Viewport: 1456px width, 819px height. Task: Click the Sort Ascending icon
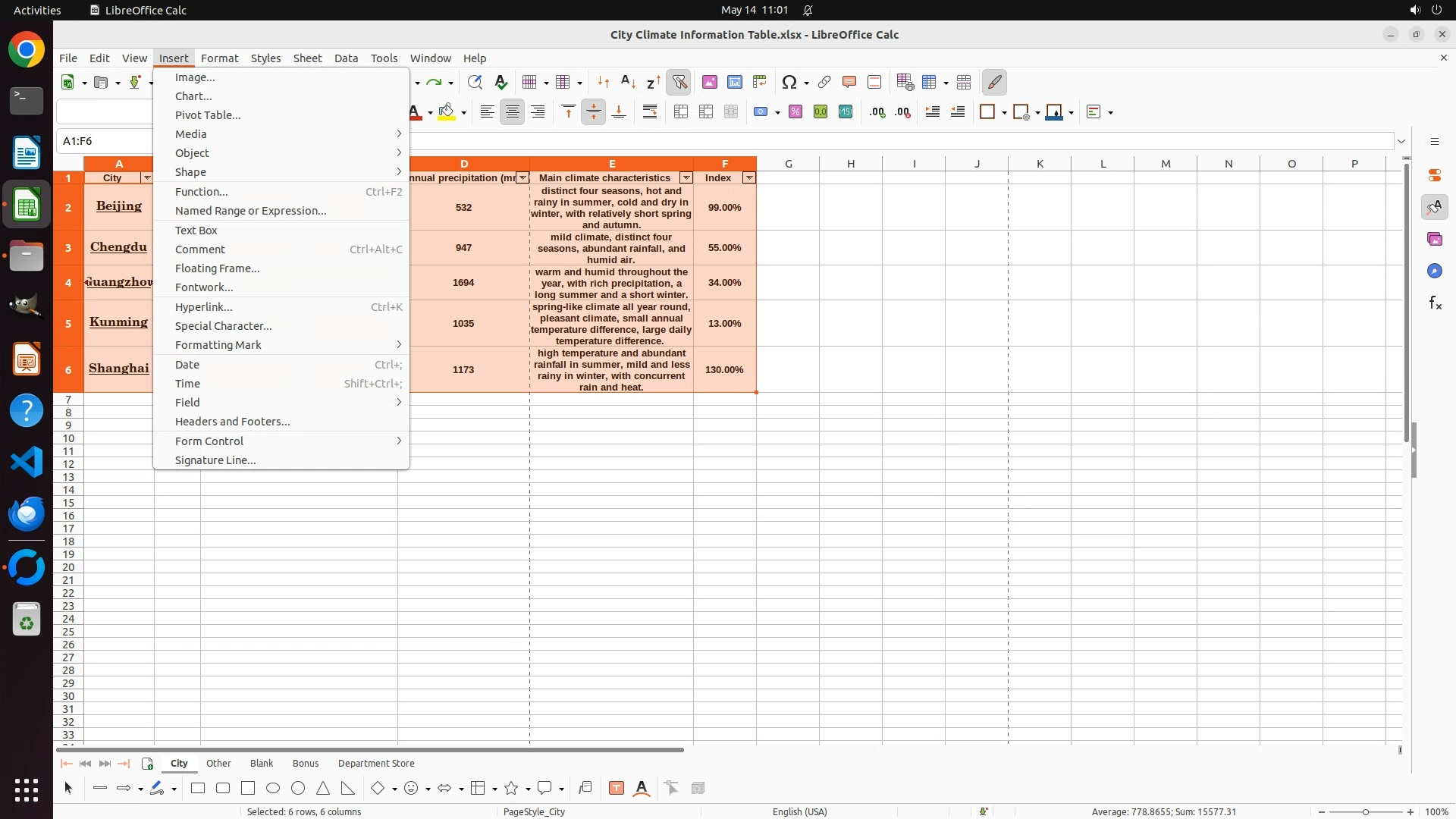point(628,83)
